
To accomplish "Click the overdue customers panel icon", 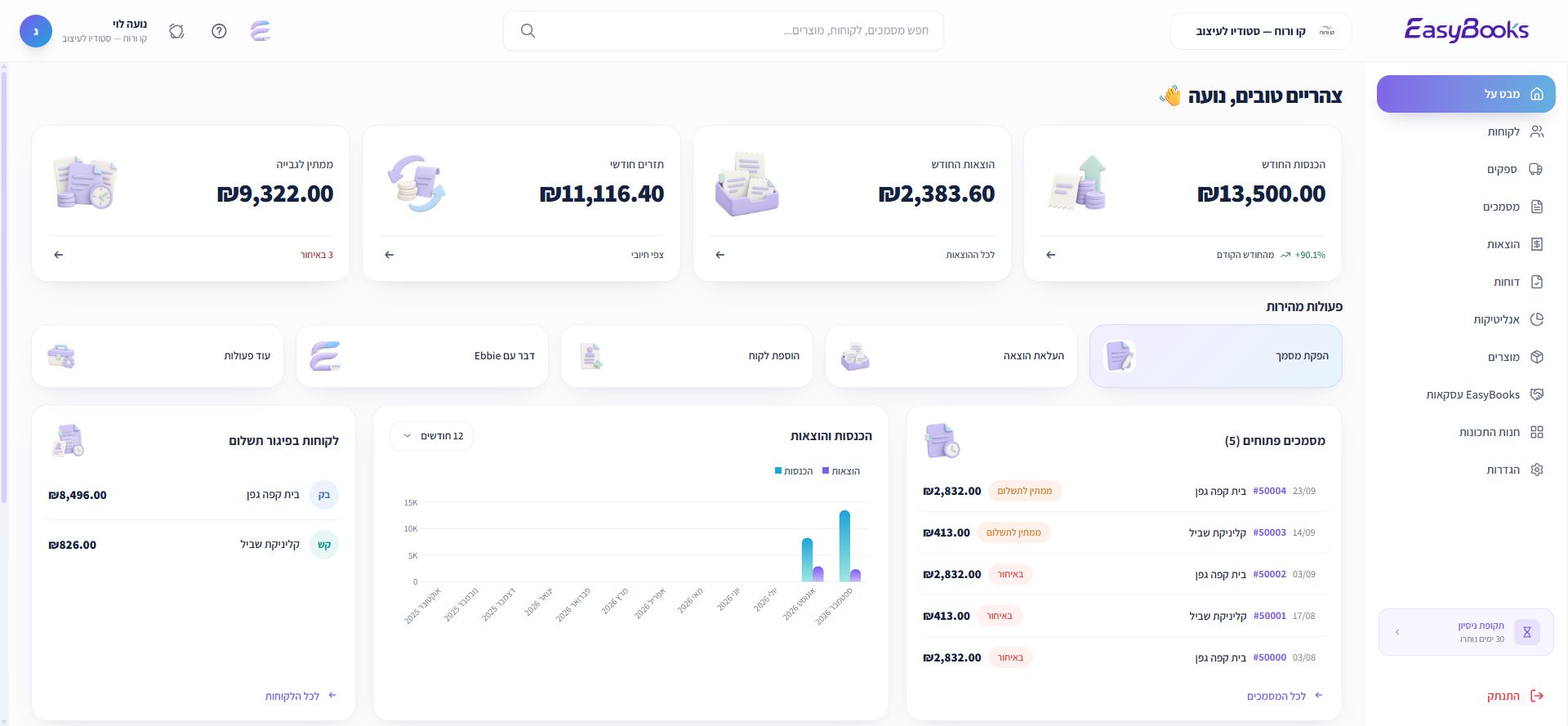I will click(68, 441).
